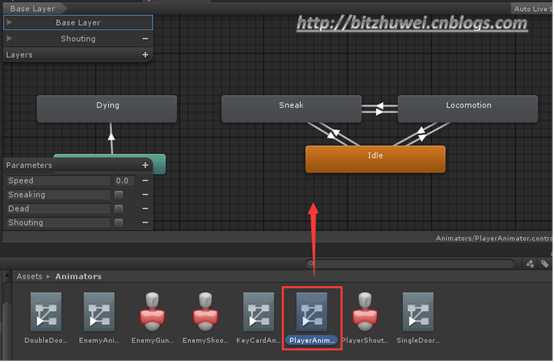Image resolution: width=554 pixels, height=362 pixels.
Task: Remove the Speed parameter
Action: [x=145, y=180]
